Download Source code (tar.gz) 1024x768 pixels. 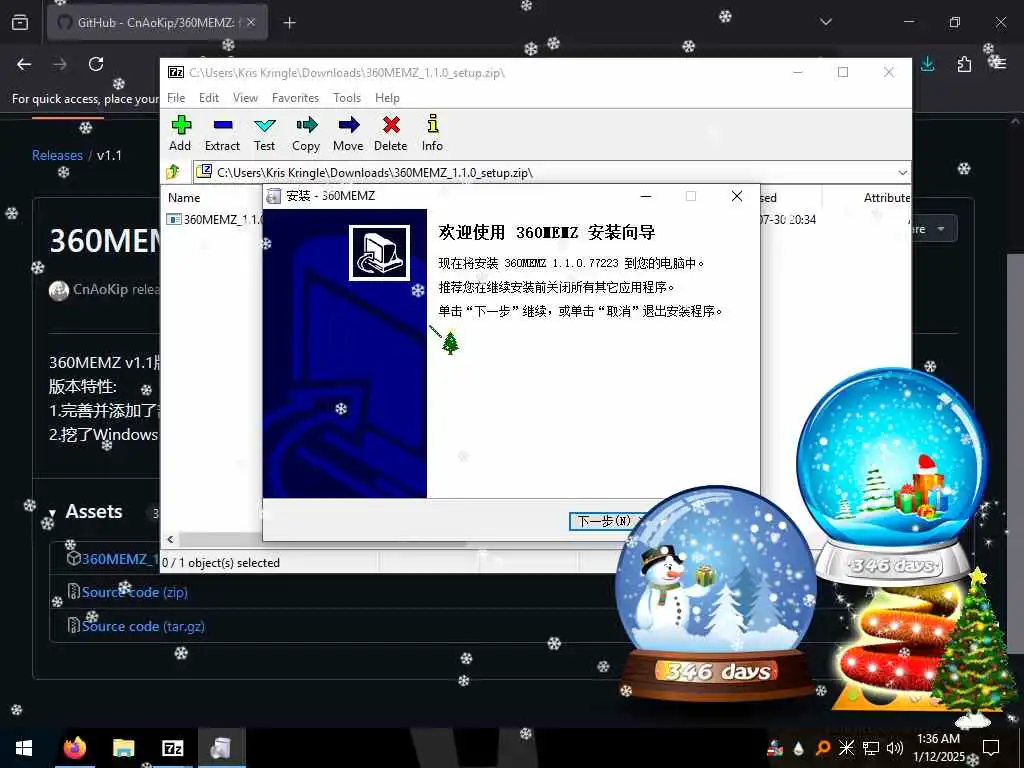(x=143, y=626)
